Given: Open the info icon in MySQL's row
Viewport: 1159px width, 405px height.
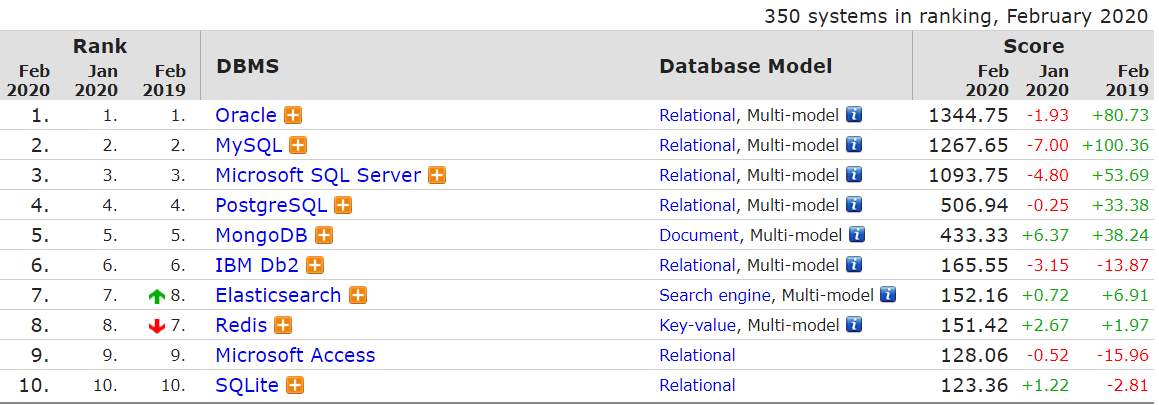Looking at the screenshot, I should pos(854,145).
